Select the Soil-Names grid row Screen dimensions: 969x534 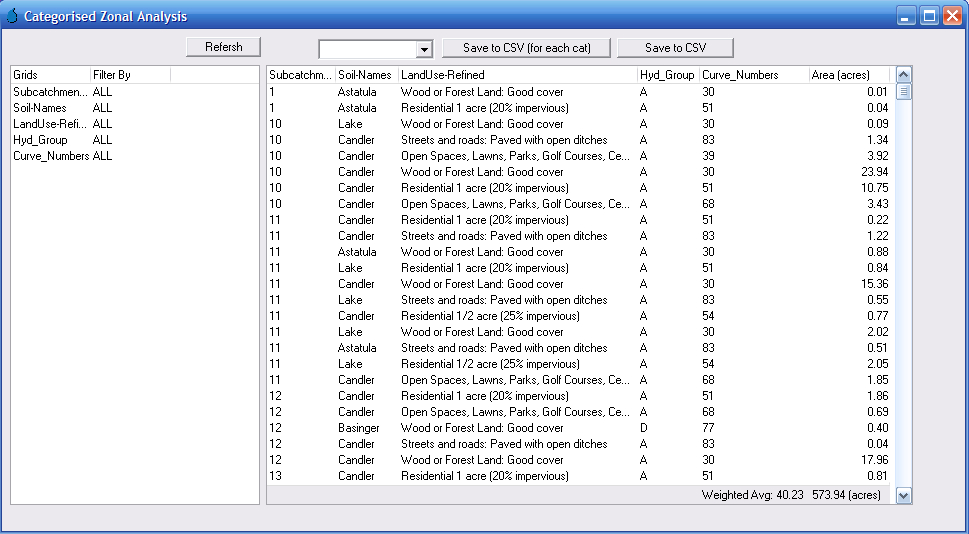pyautogui.click(x=135, y=108)
